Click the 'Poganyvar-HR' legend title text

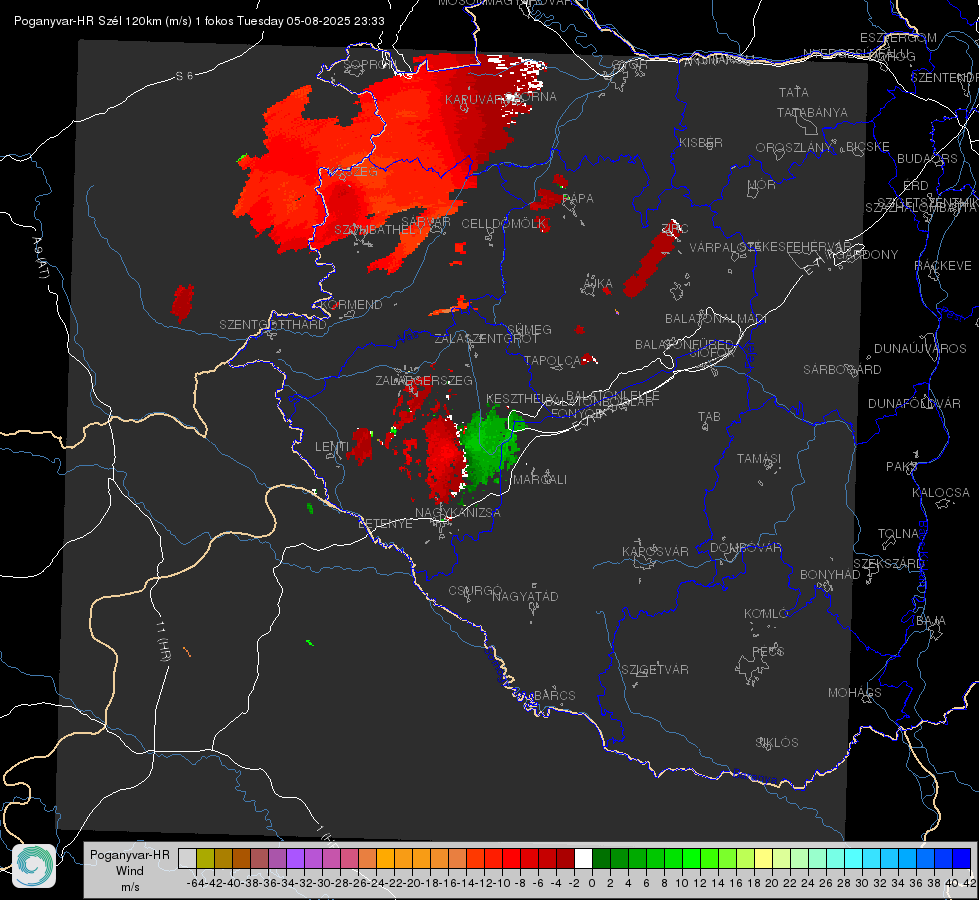click(x=130, y=855)
